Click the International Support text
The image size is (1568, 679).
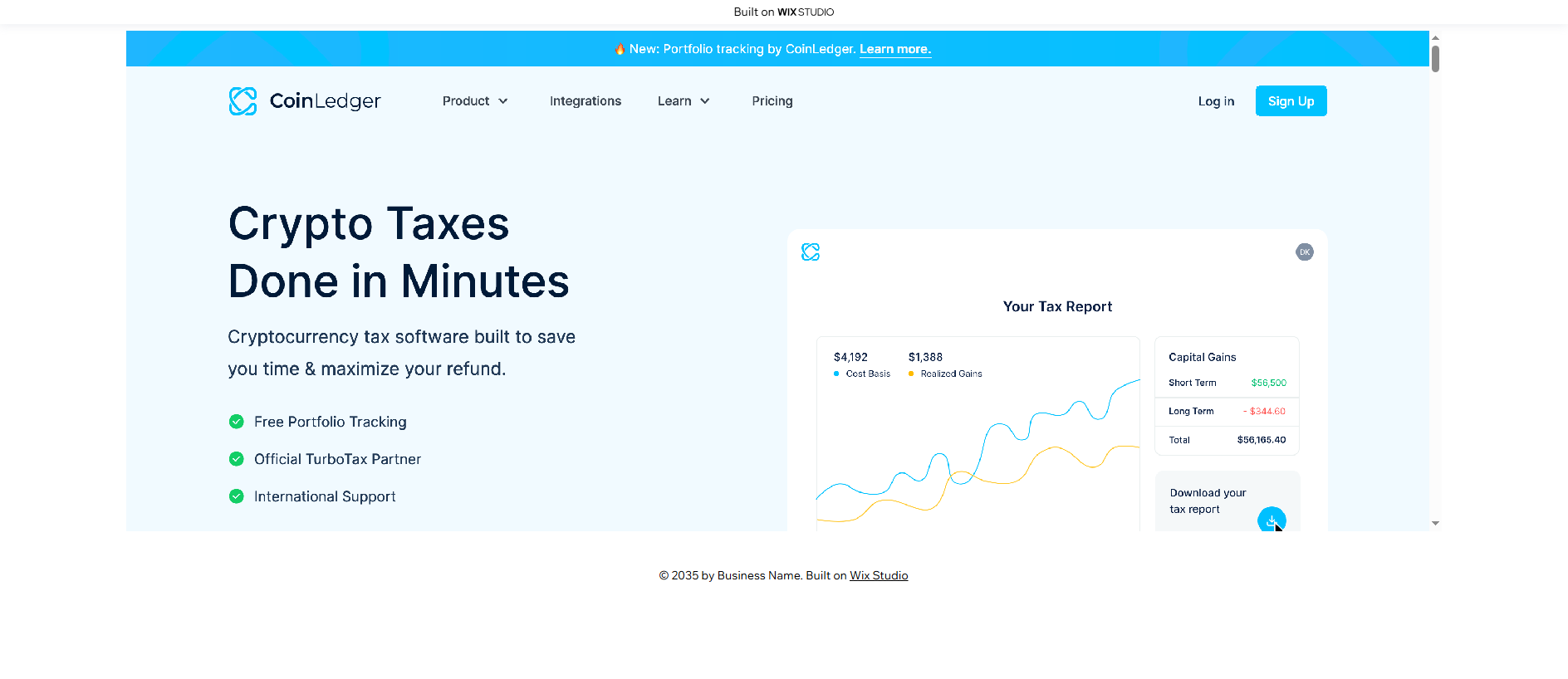point(325,496)
